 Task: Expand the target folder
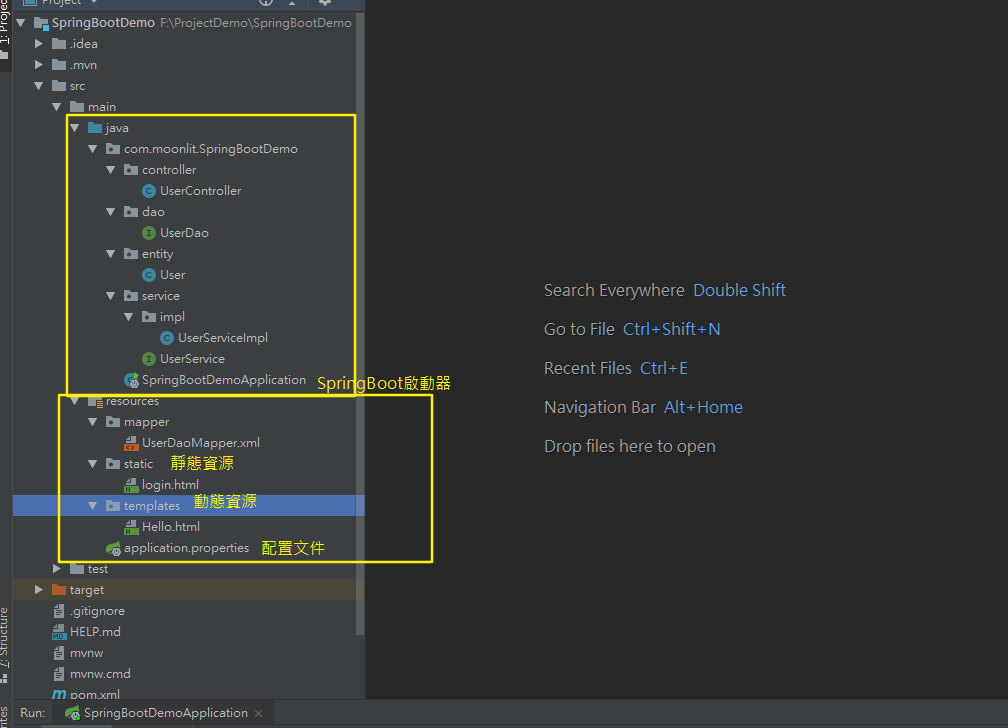pos(39,590)
